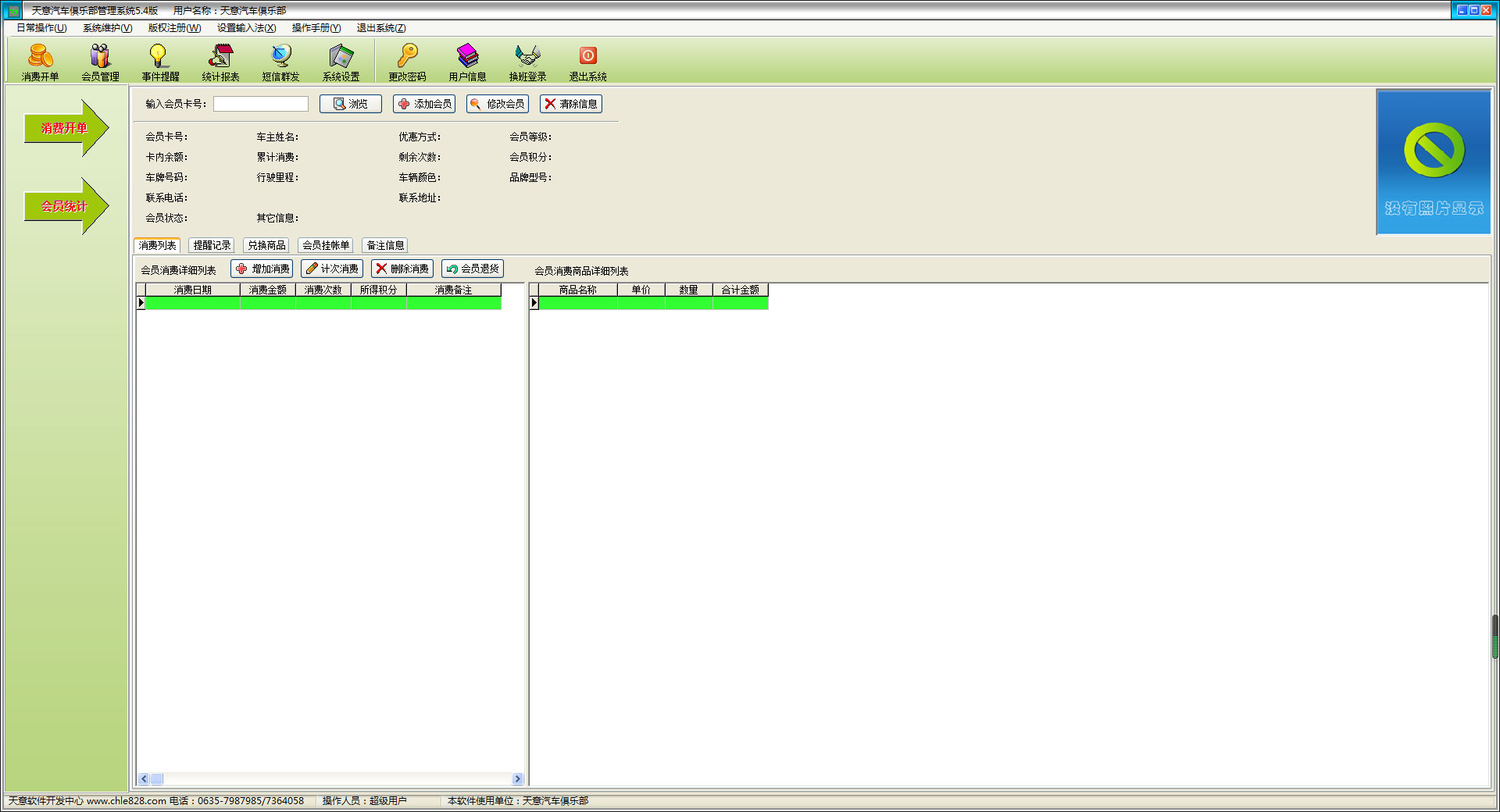
Task: Switch to the 会员挂帐单 tab
Action: tap(326, 245)
